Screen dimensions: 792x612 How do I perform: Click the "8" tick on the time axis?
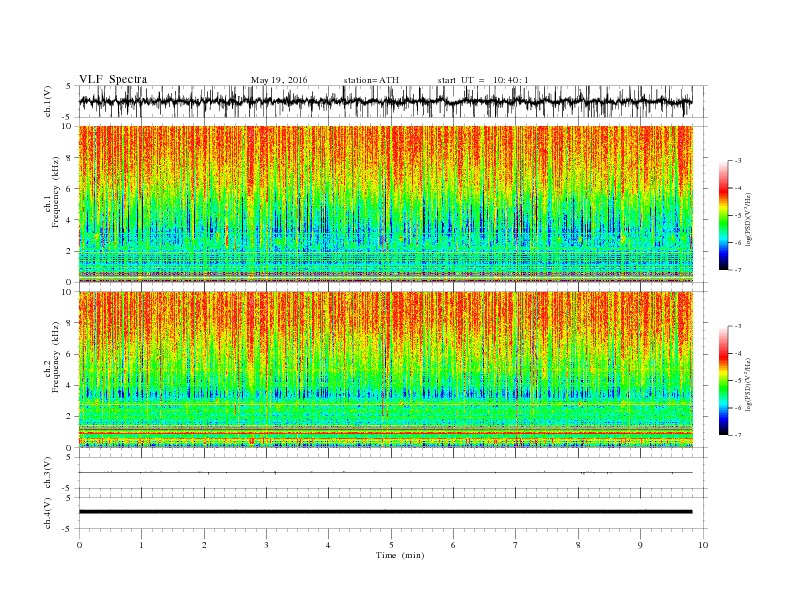(578, 545)
